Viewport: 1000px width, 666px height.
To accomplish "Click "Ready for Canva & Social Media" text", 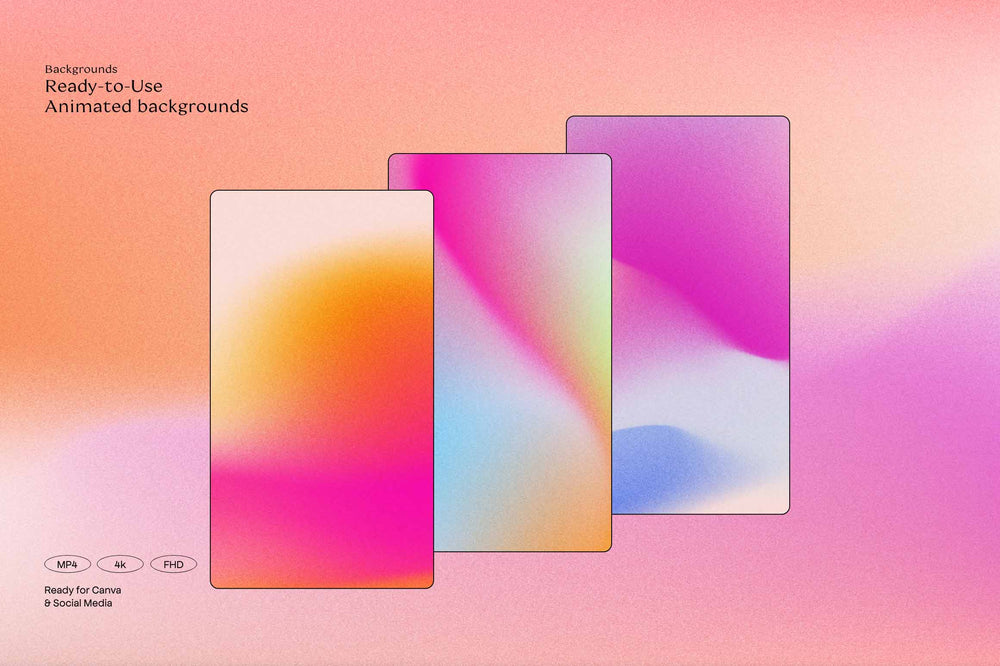I will pyautogui.click(x=82, y=596).
